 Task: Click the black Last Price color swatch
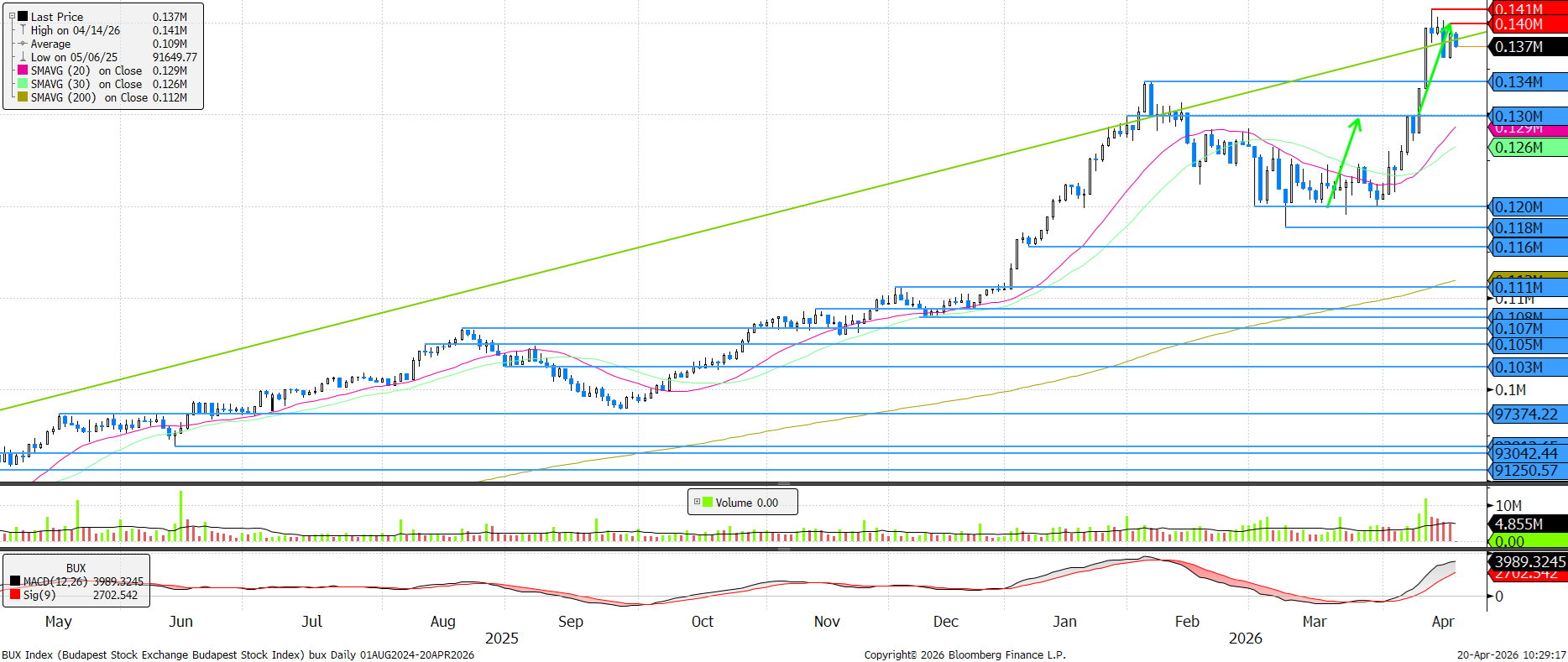coord(23,17)
